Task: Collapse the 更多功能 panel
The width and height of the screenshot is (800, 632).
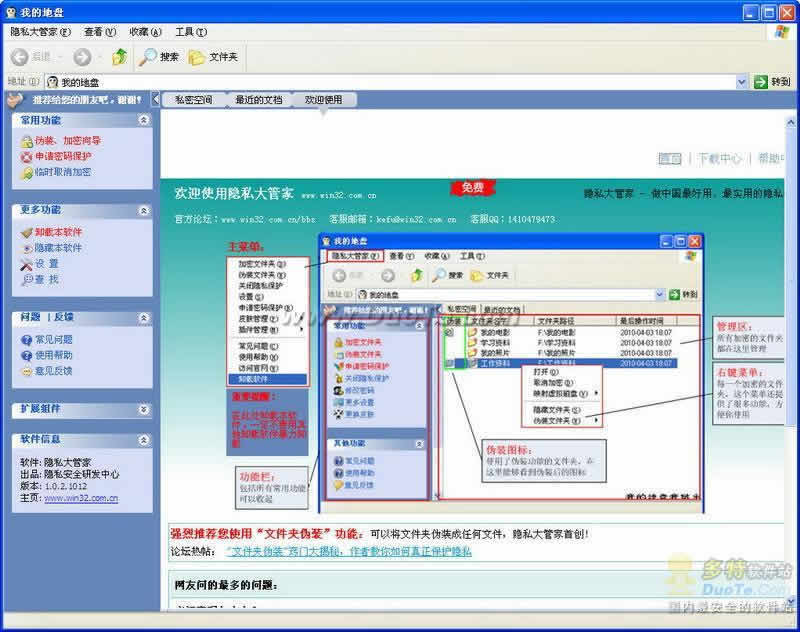Action: coord(144,210)
